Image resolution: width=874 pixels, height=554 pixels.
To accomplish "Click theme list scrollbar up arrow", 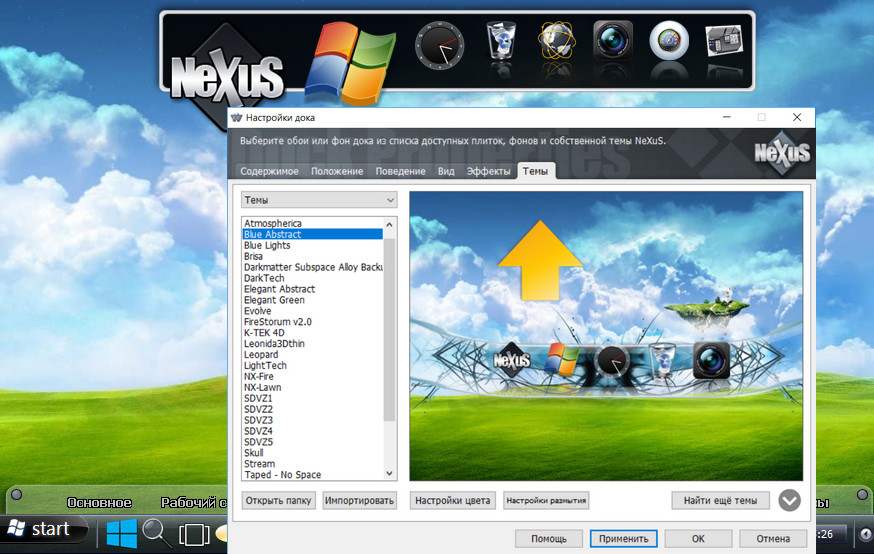I will (390, 224).
